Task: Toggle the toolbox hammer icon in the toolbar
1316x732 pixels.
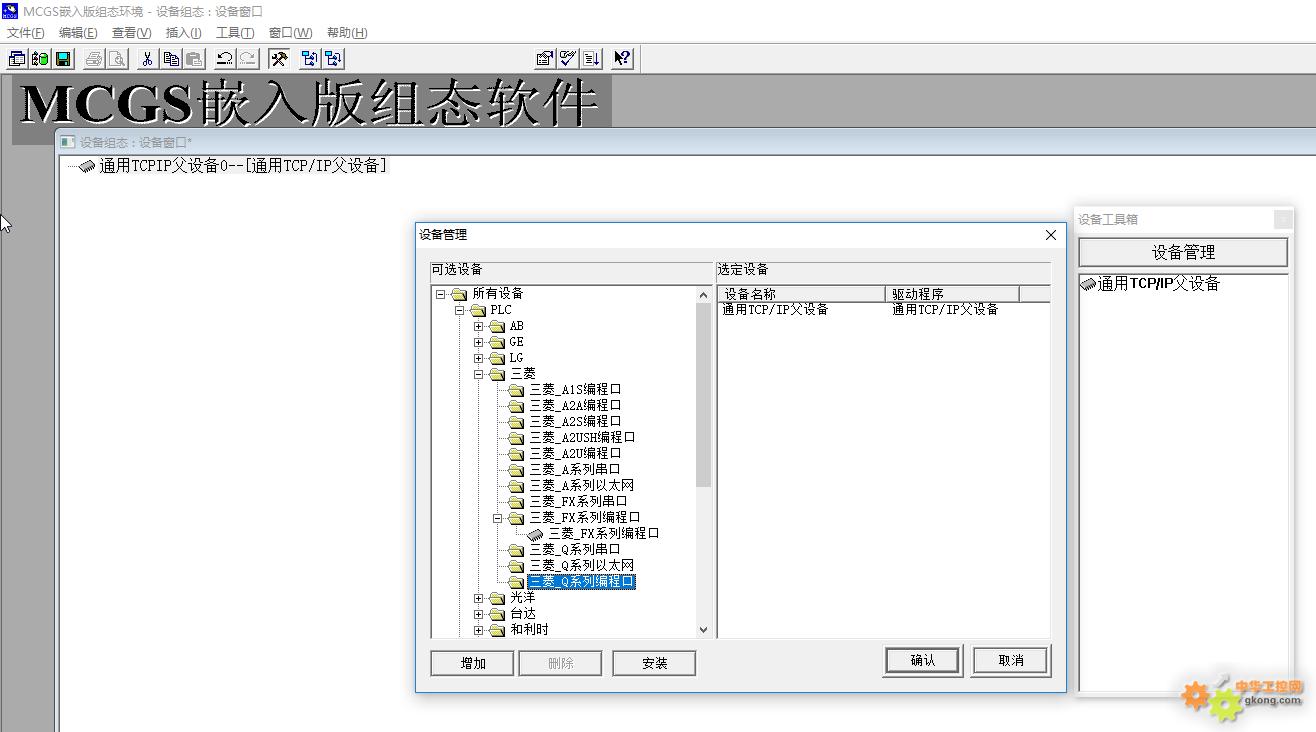Action: tap(279, 59)
